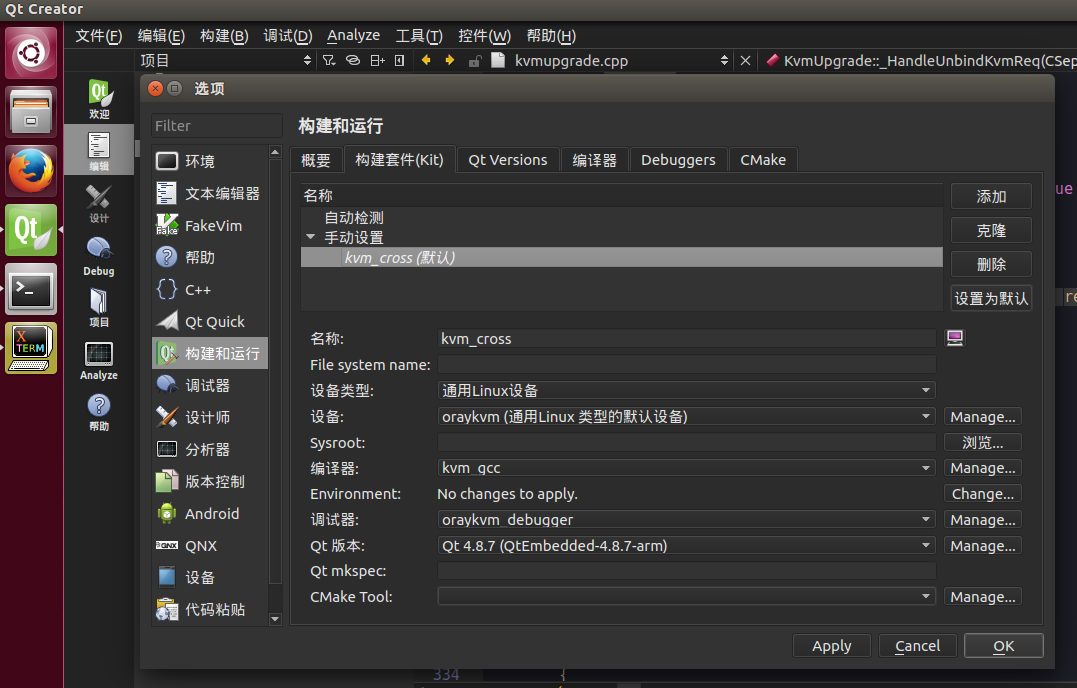Open the Projects (项目) mode icon

(99, 307)
